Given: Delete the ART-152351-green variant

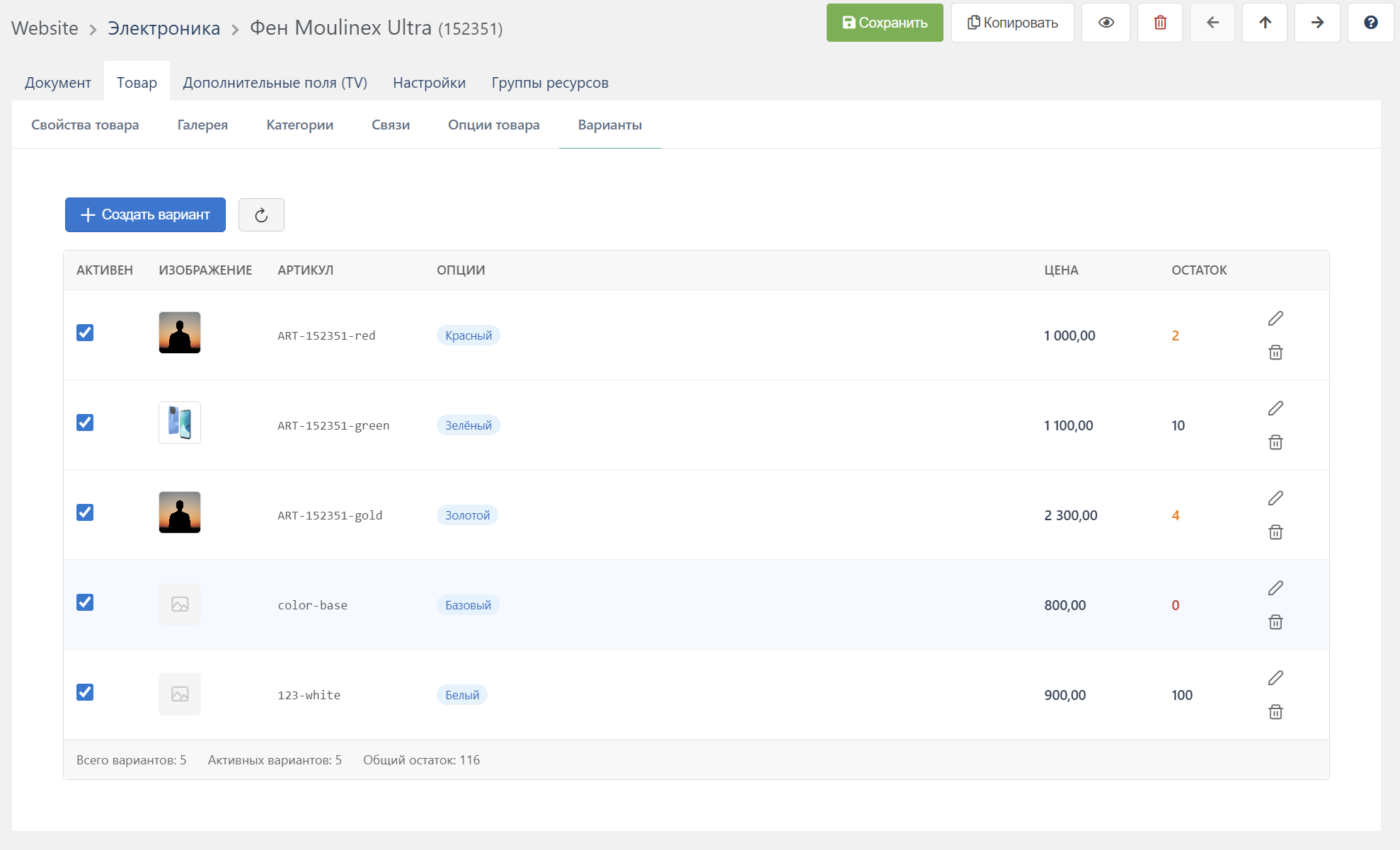Looking at the screenshot, I should (1275, 442).
